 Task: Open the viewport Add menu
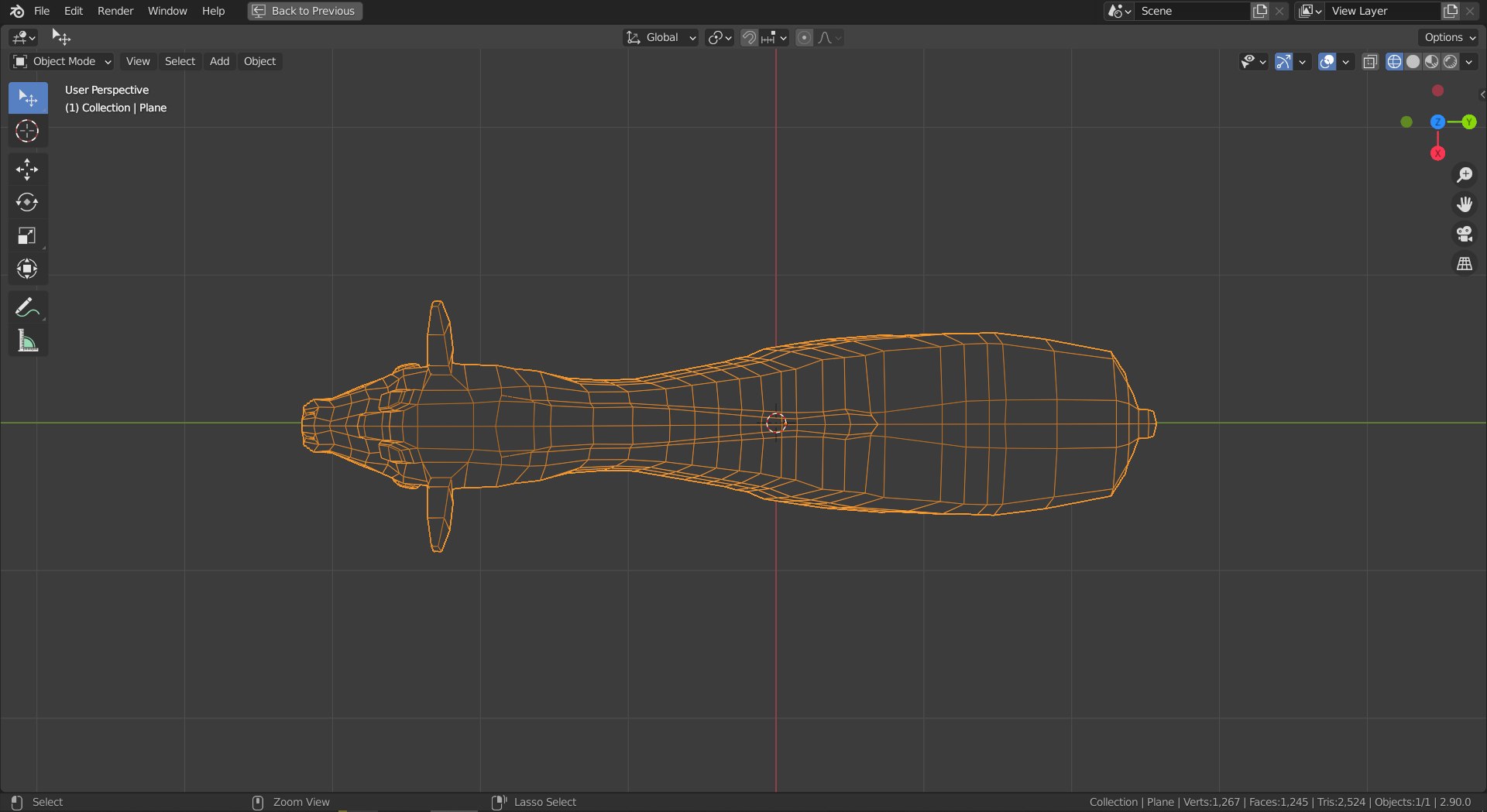pyautogui.click(x=219, y=61)
